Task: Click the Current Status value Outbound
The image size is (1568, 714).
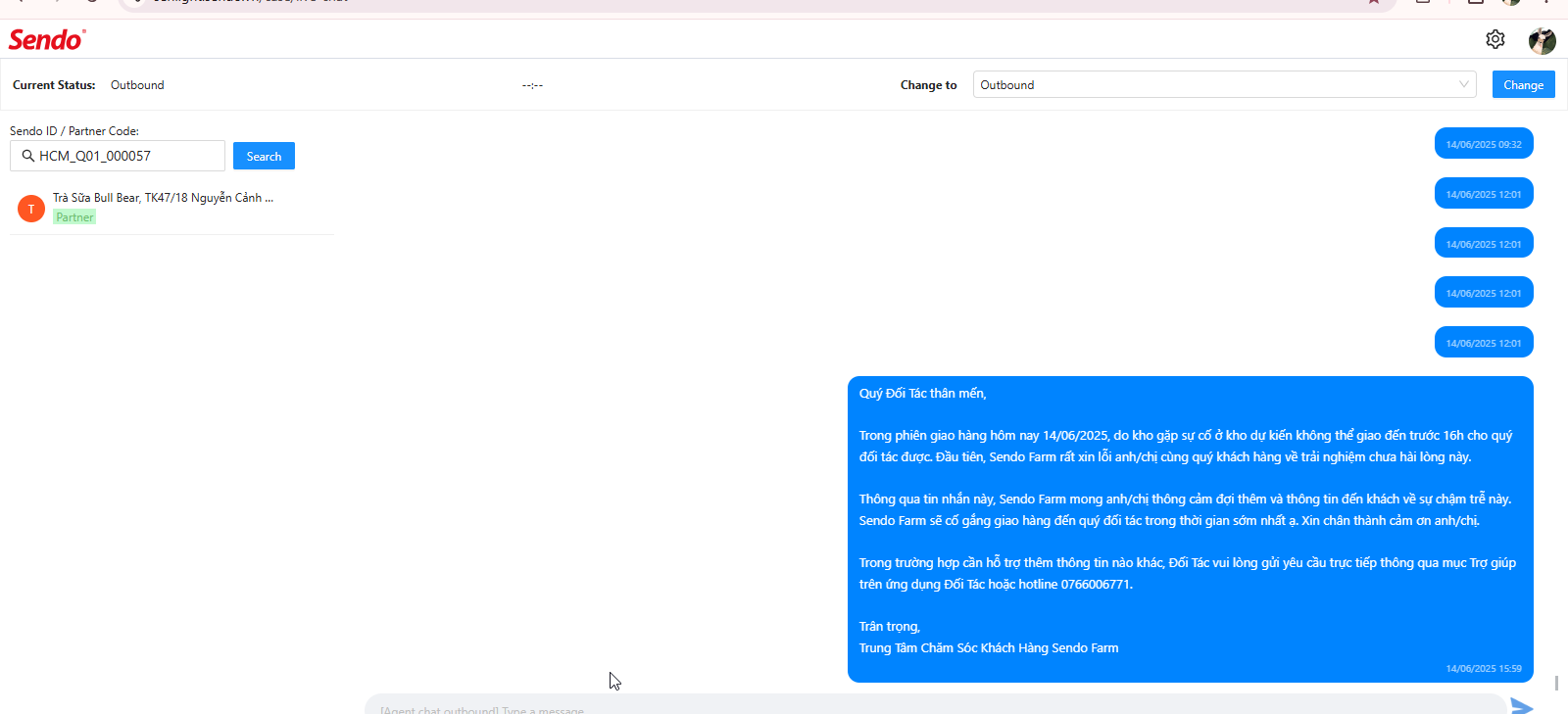Action: click(x=137, y=85)
